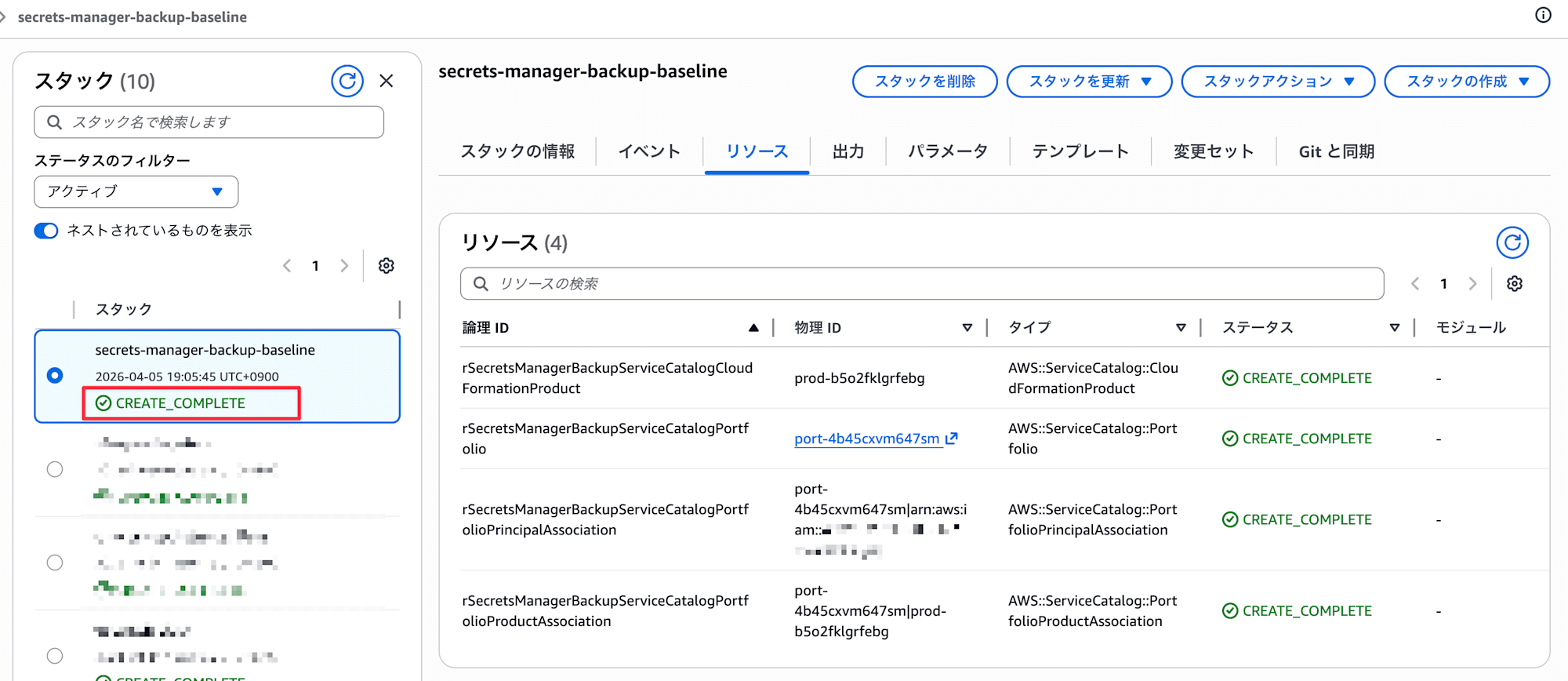Toggle ネストされているものを表示 switch
Image resolution: width=1568 pixels, height=681 pixels.
(46, 231)
